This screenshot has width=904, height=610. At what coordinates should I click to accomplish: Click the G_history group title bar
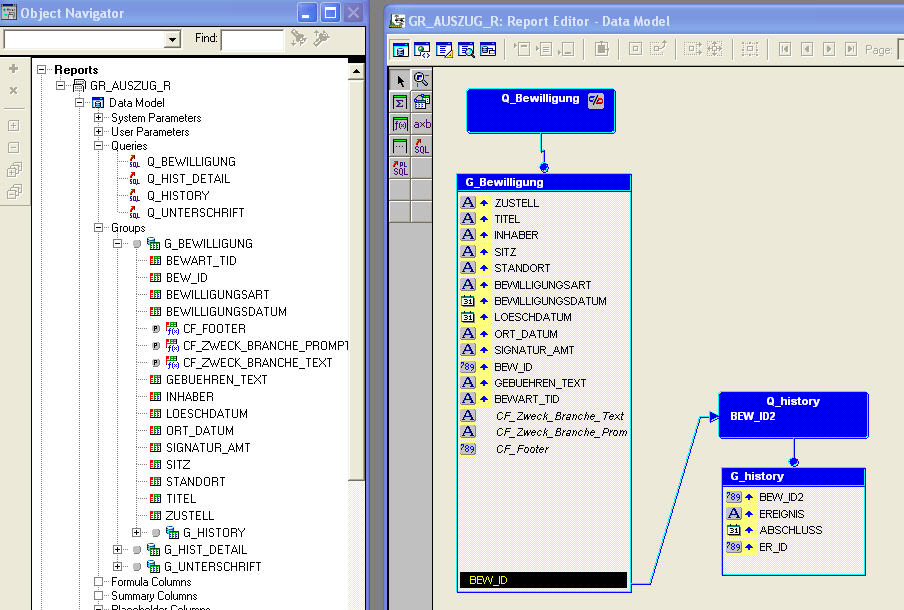click(x=793, y=476)
